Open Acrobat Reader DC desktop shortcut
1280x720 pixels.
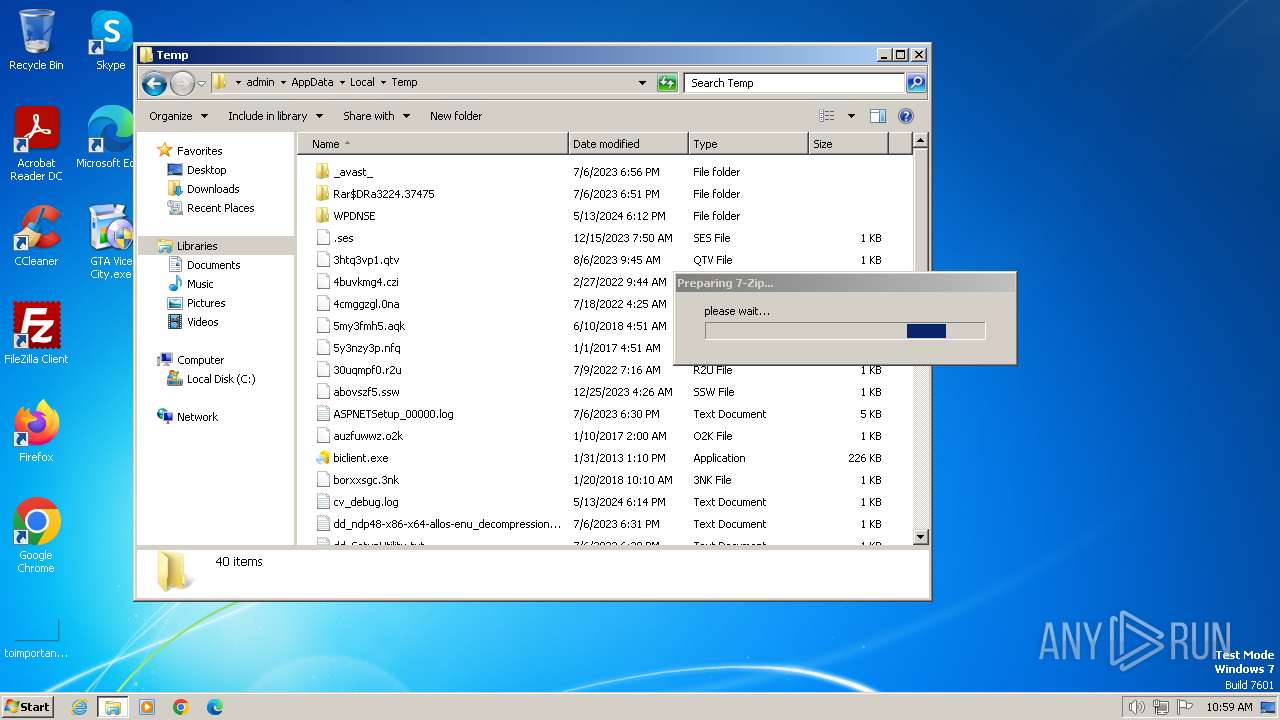click(x=36, y=145)
